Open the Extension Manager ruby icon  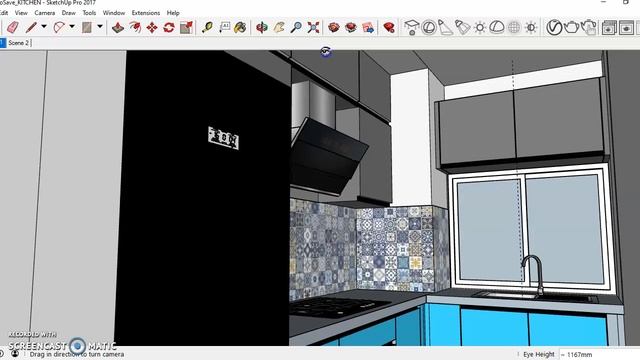(x=389, y=27)
